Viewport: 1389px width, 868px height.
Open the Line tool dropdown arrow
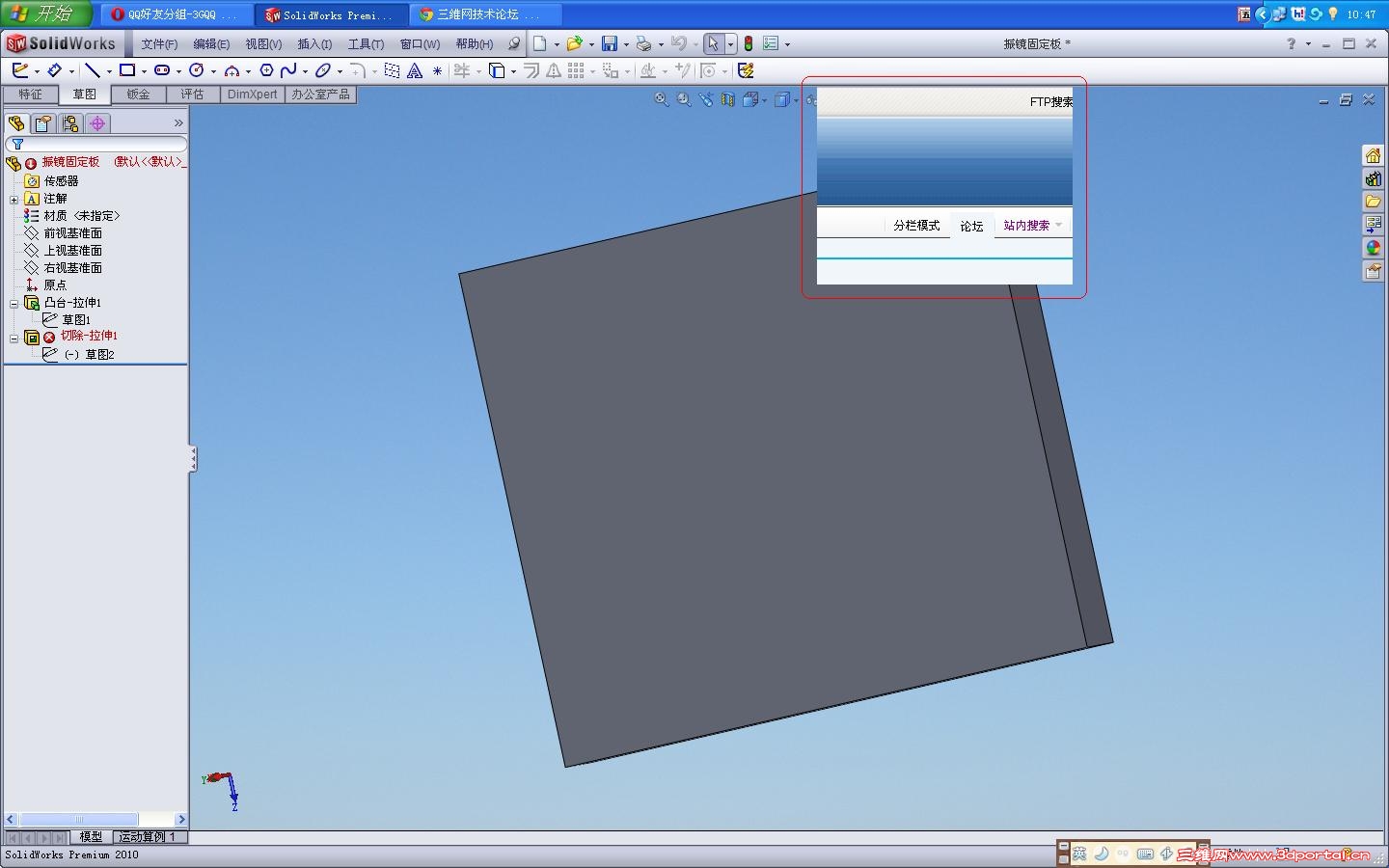(x=108, y=71)
